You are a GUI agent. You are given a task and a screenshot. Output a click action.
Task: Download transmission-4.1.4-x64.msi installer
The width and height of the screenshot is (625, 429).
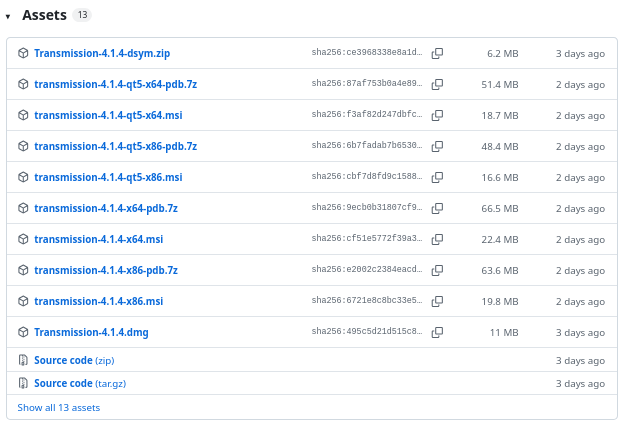tap(98, 240)
